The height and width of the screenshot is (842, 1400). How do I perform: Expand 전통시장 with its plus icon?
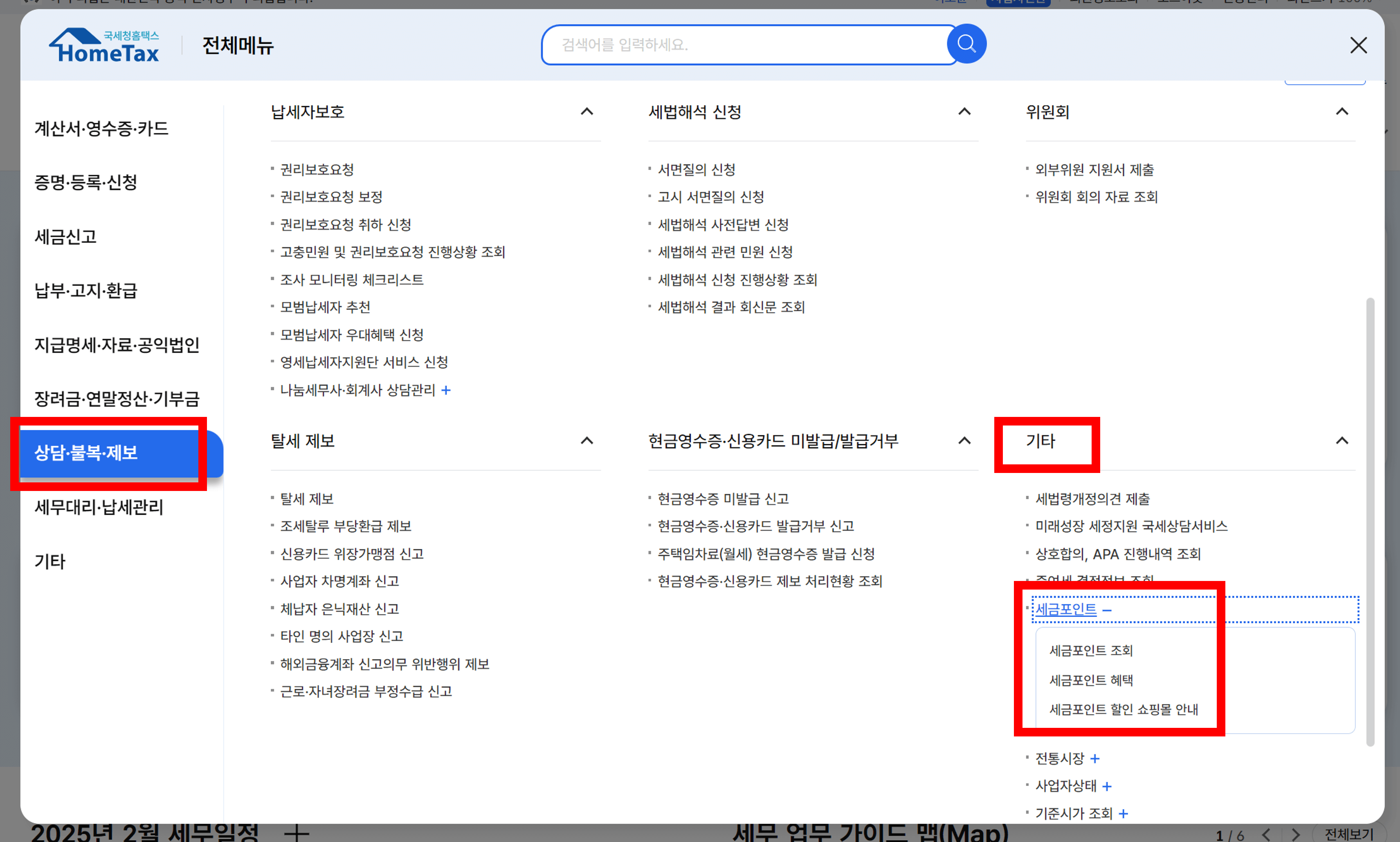click(x=1096, y=758)
